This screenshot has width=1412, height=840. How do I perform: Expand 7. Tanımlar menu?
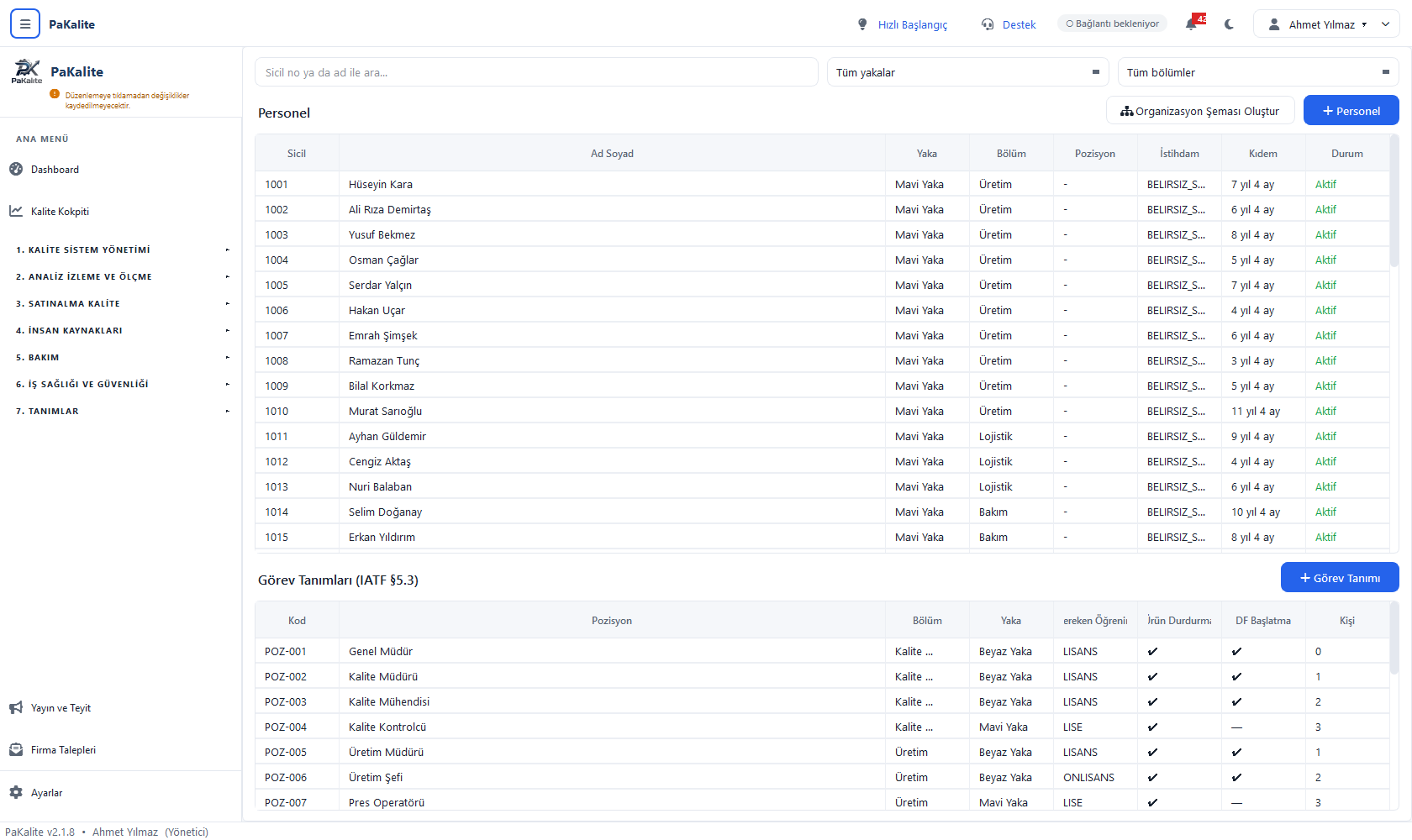coord(122,411)
